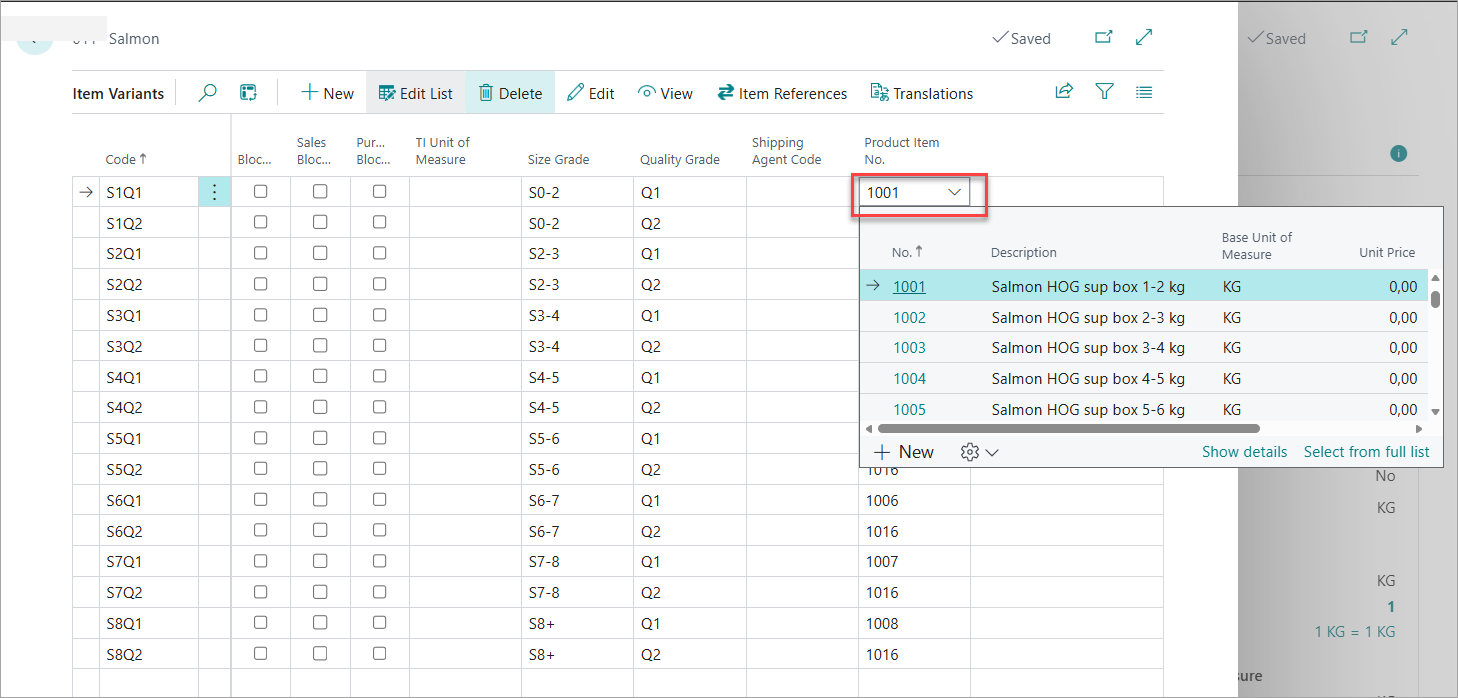Open background page in new window
This screenshot has width=1458, height=698.
tap(1359, 37)
